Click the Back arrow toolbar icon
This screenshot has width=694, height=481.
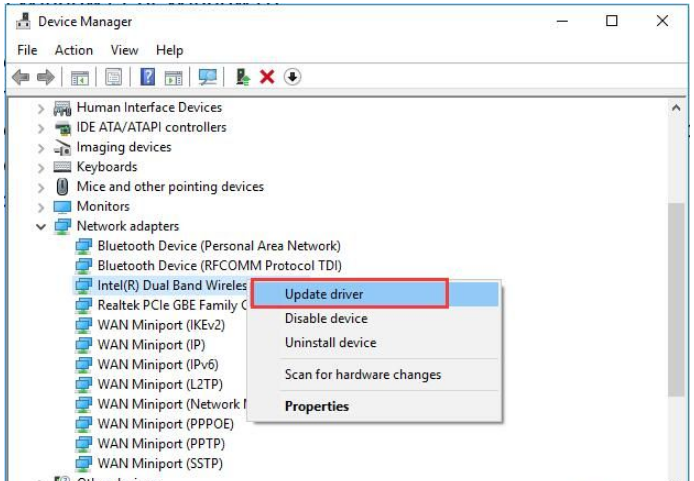[x=20, y=77]
